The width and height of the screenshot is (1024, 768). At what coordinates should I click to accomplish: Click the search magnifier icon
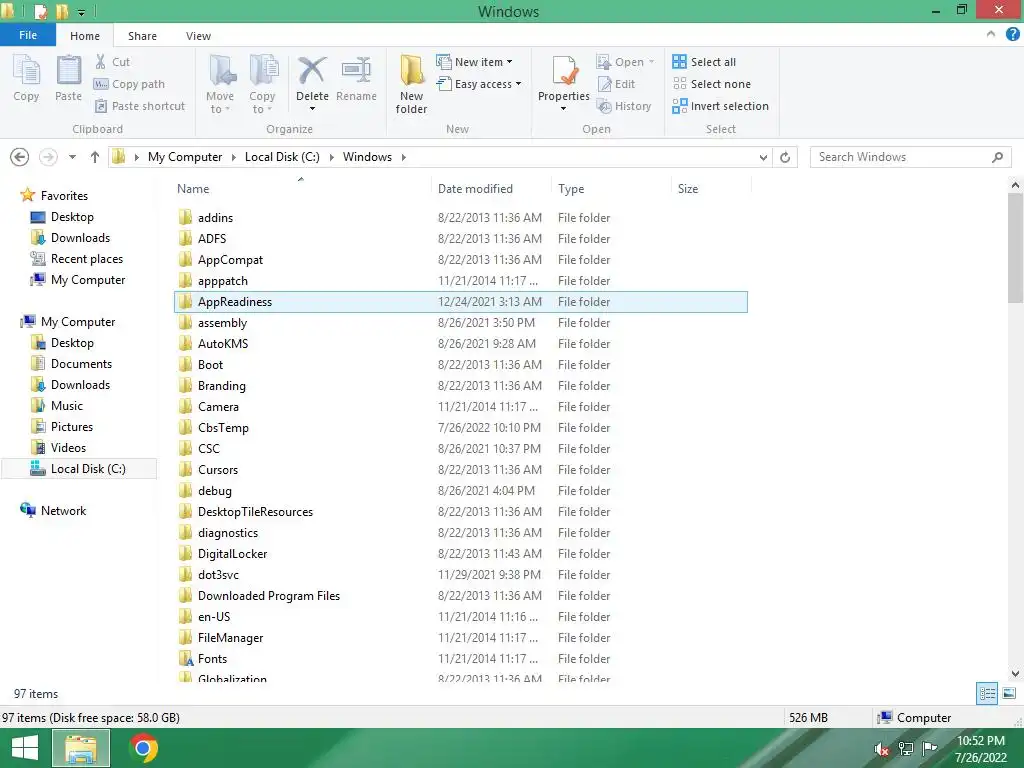click(997, 157)
